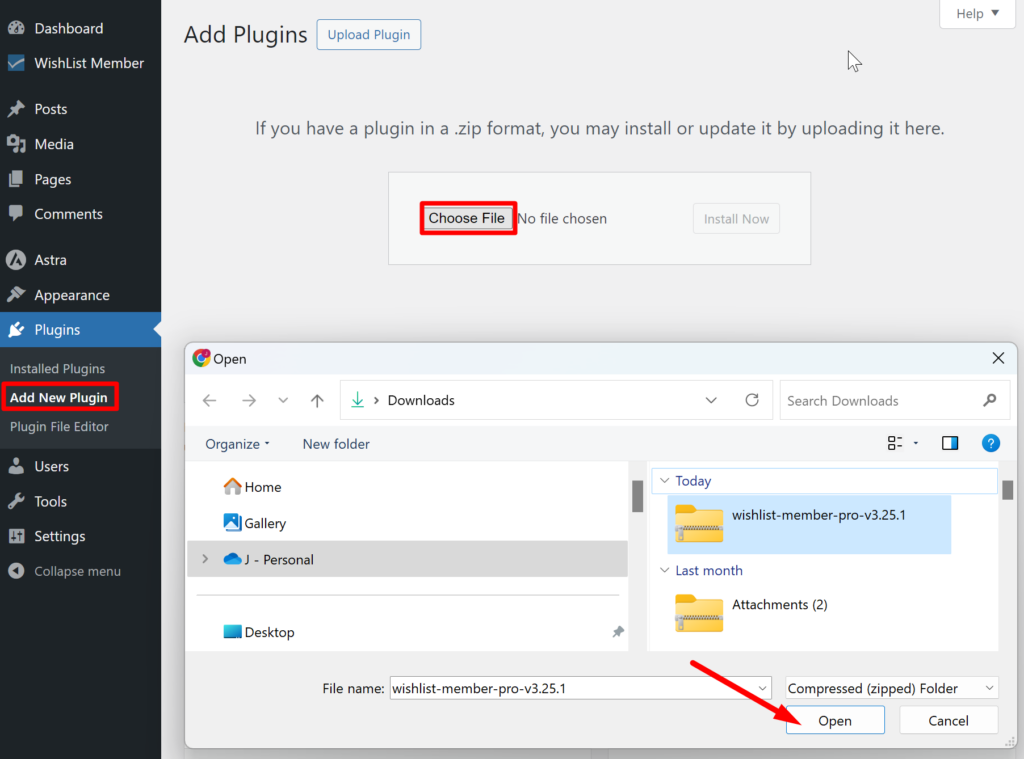The height and width of the screenshot is (759, 1024).
Task: Click the File name combo box
Action: tap(581, 688)
